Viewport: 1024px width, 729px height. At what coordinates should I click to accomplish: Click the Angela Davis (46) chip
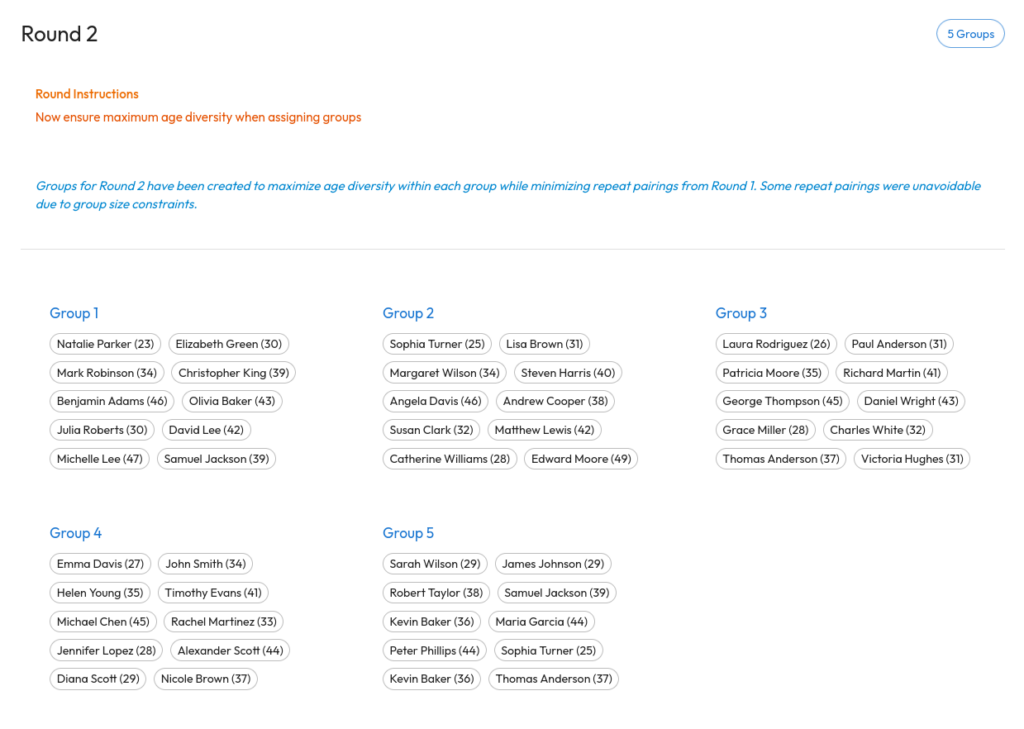click(x=435, y=401)
